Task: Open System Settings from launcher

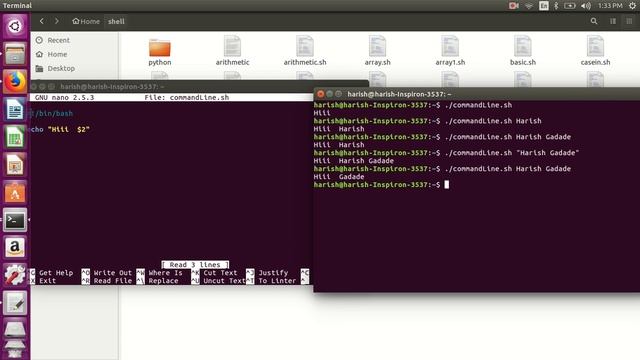Action: [x=15, y=275]
